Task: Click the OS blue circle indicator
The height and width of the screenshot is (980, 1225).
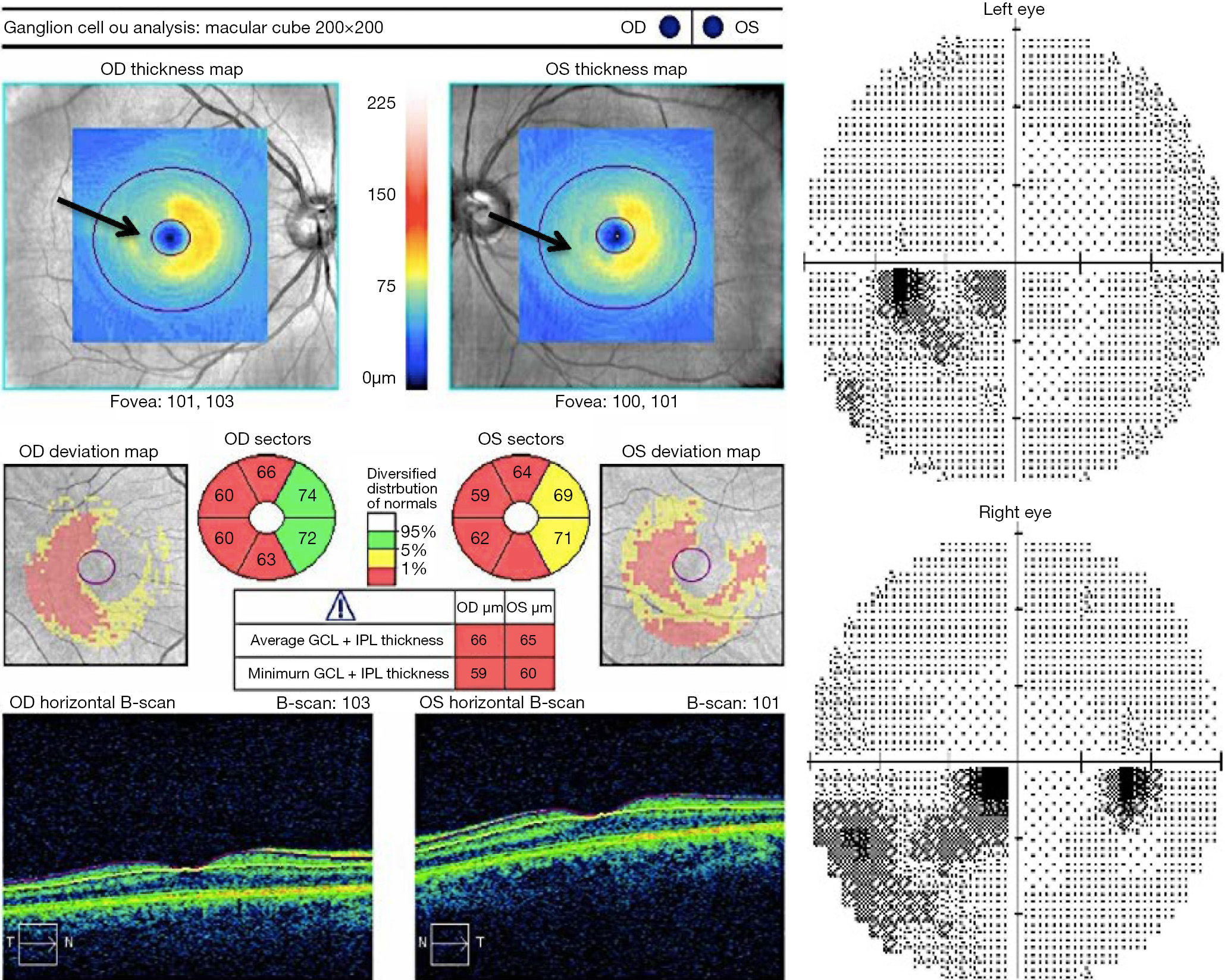Action: [x=713, y=27]
